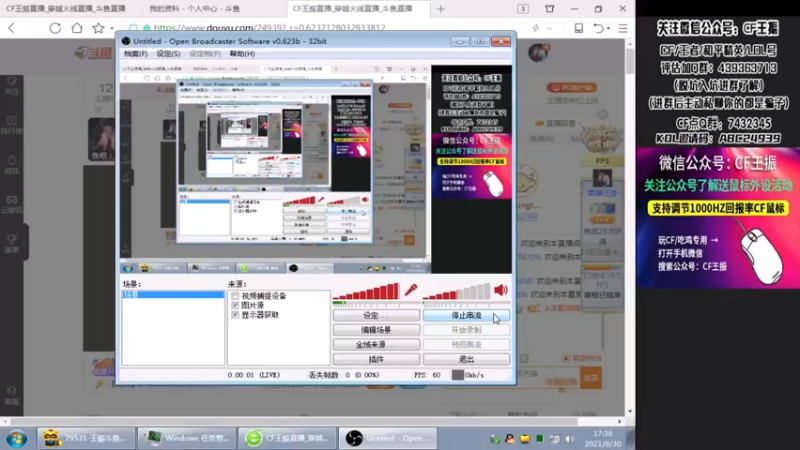Open the browser reading mode icon
The width and height of the screenshot is (800, 450).
tap(579, 28)
